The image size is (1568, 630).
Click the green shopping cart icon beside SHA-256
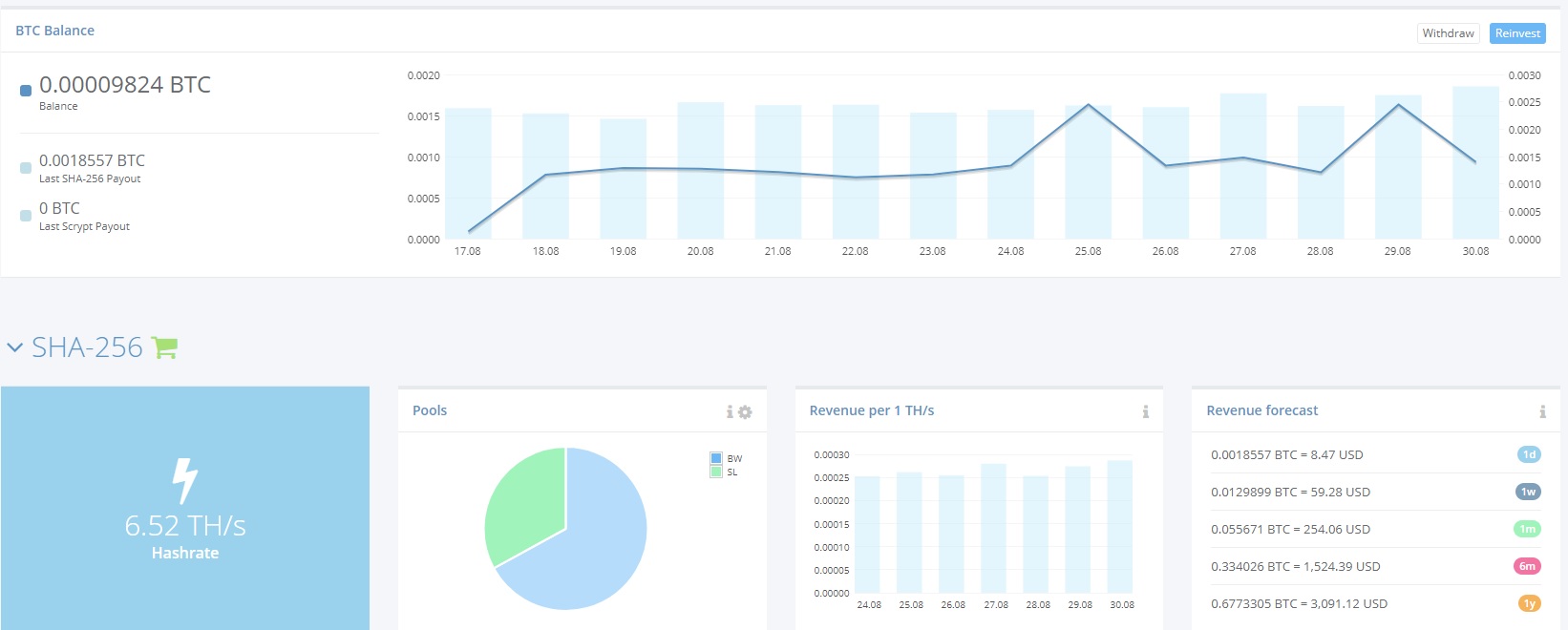[164, 348]
